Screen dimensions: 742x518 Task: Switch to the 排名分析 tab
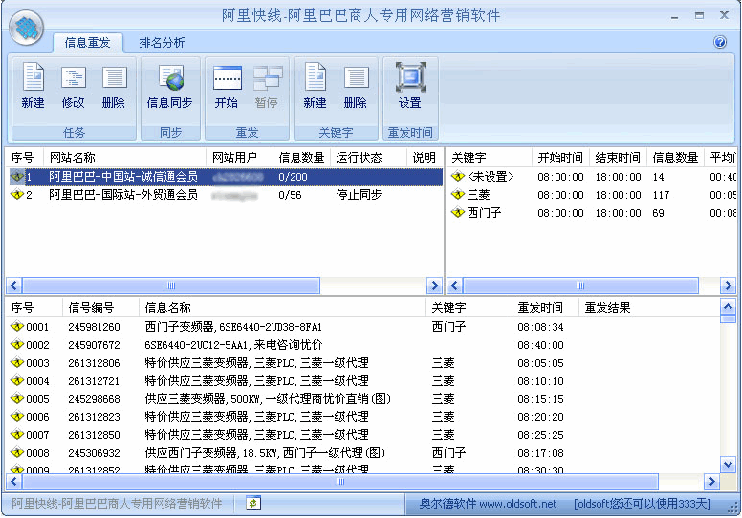[162, 43]
